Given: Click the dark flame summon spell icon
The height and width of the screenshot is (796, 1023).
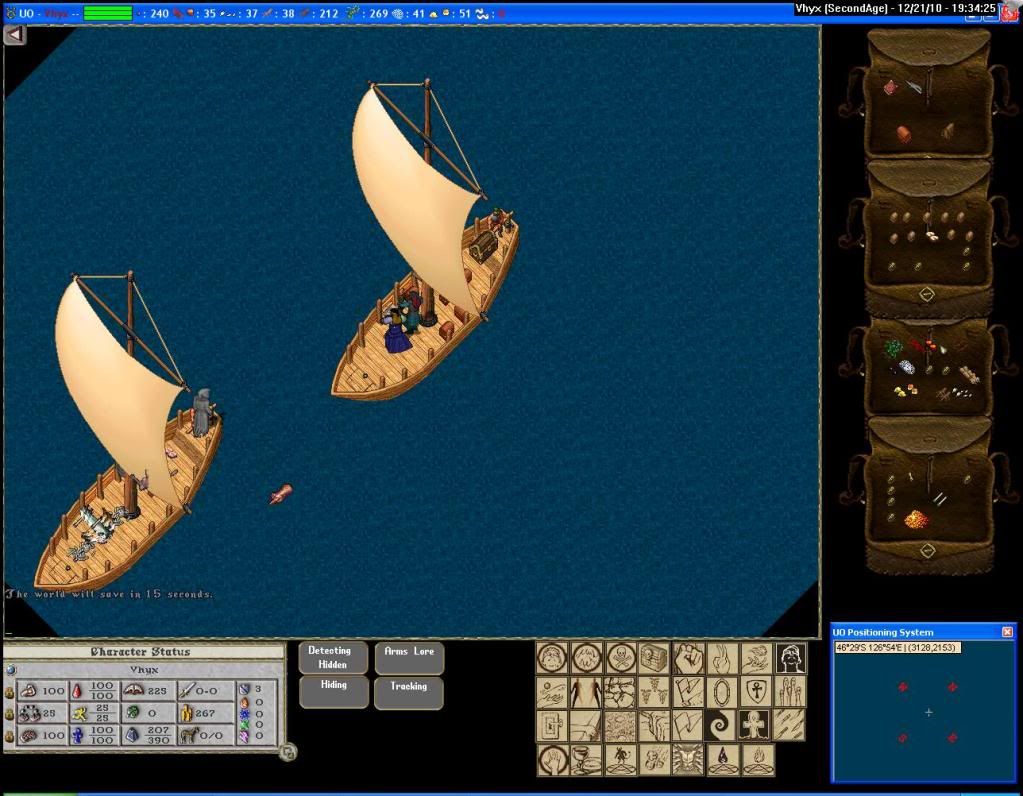Looking at the screenshot, I should [722, 760].
